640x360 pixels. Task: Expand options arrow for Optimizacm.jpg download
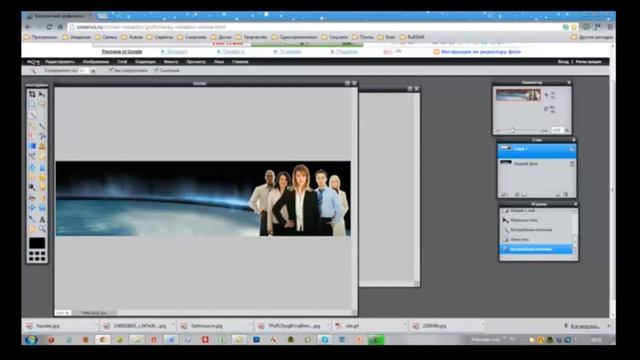tap(250, 326)
